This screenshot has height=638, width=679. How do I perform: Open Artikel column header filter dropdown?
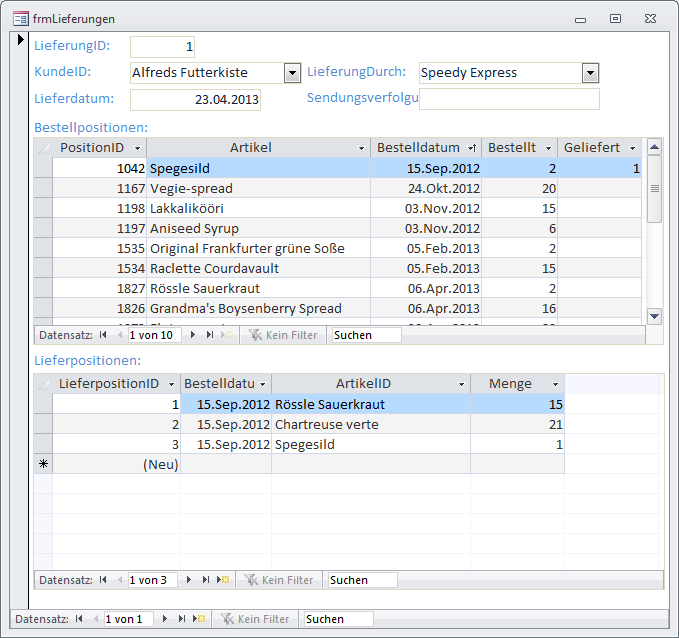coord(361,148)
